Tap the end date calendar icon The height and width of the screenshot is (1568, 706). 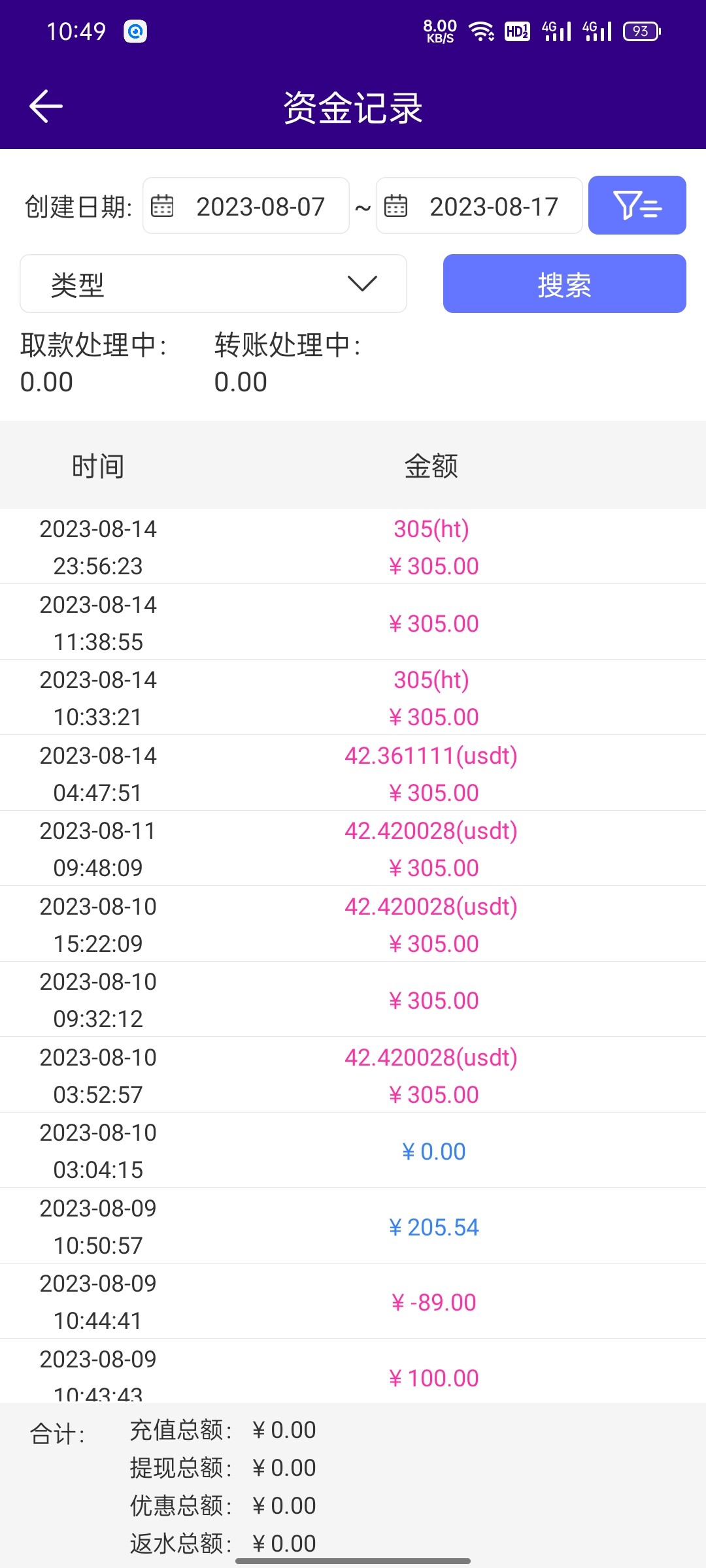395,206
